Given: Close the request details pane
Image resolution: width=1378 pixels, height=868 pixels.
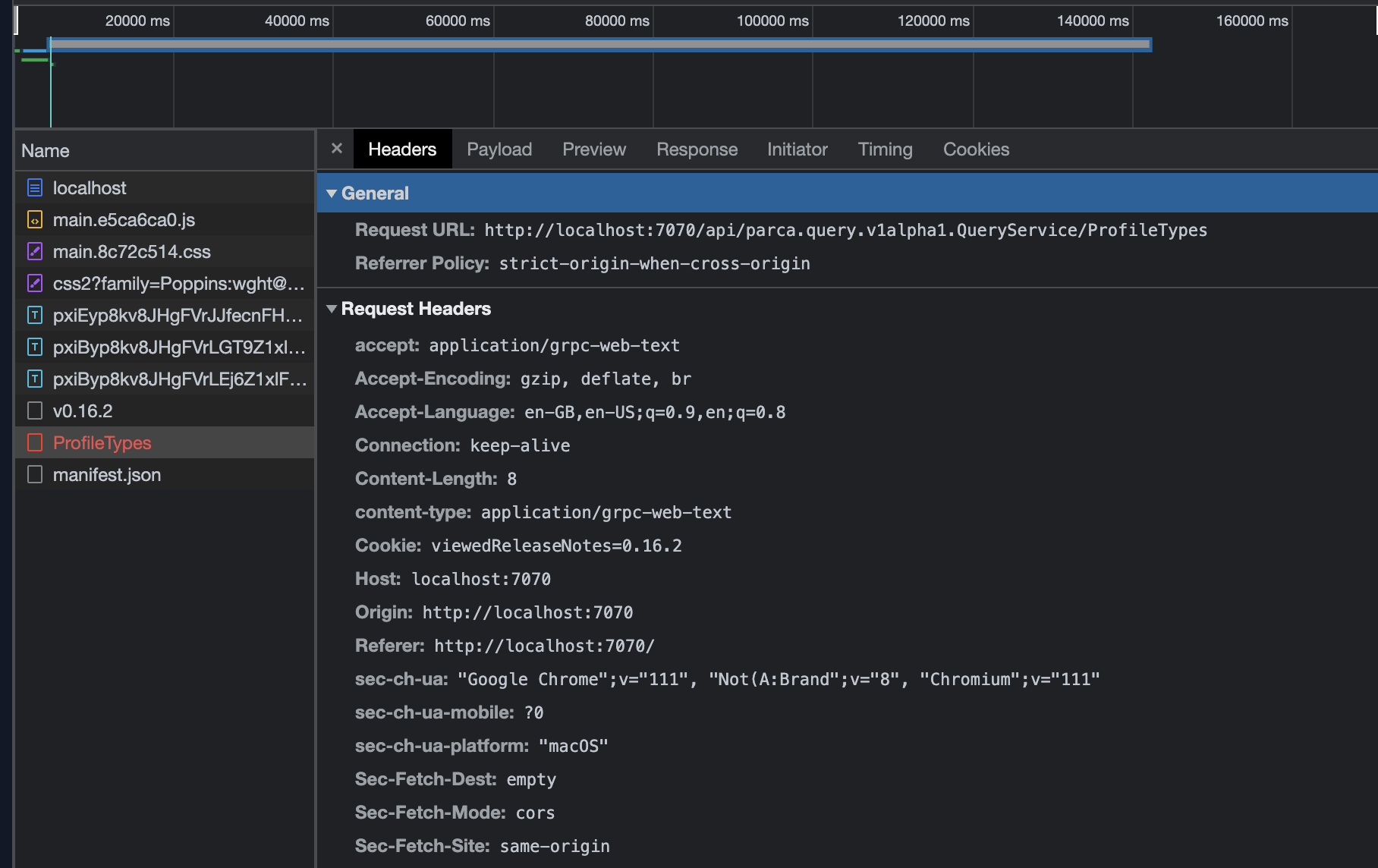Looking at the screenshot, I should click(x=336, y=149).
